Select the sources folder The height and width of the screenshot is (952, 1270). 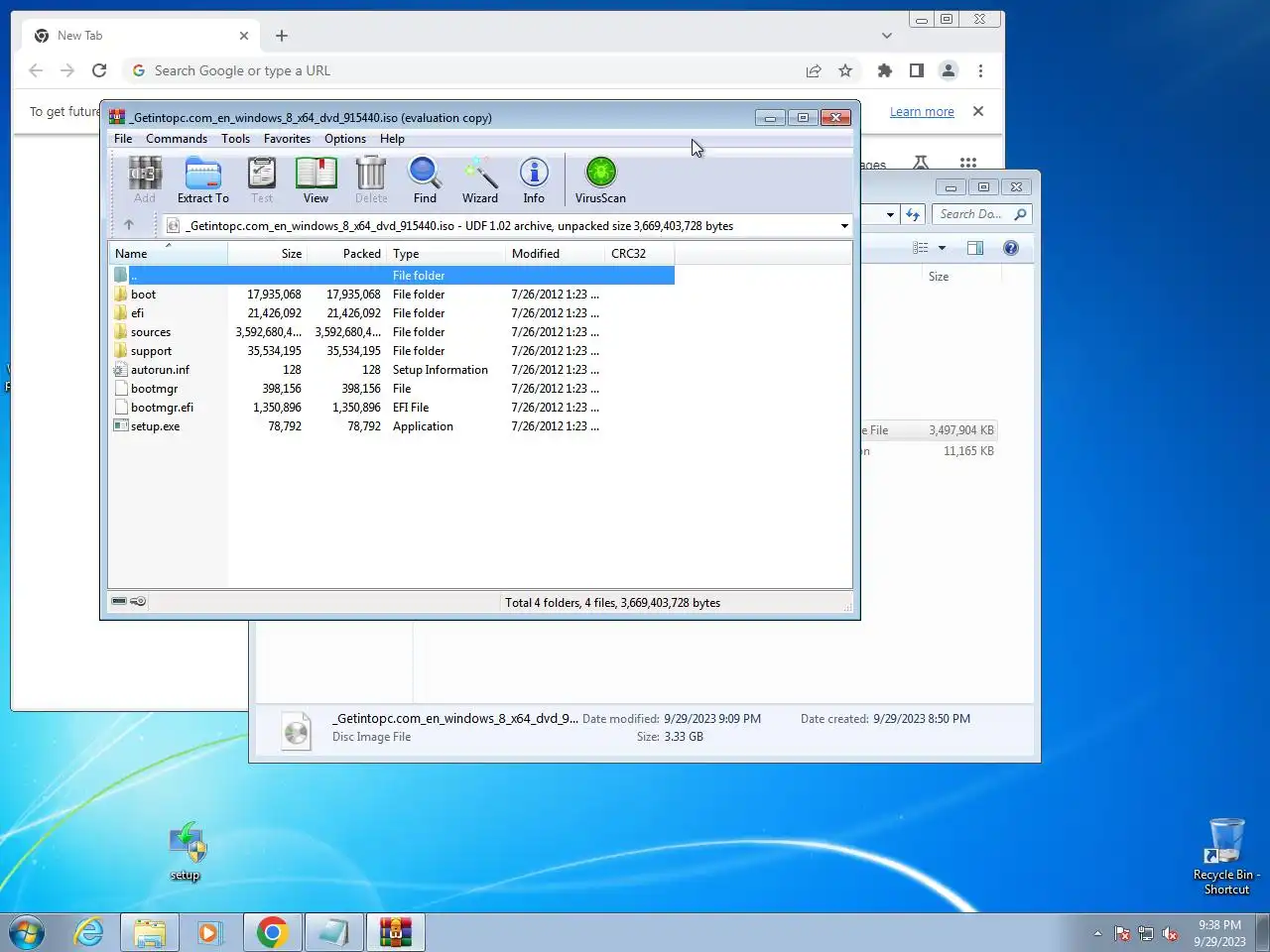pos(392,332)
